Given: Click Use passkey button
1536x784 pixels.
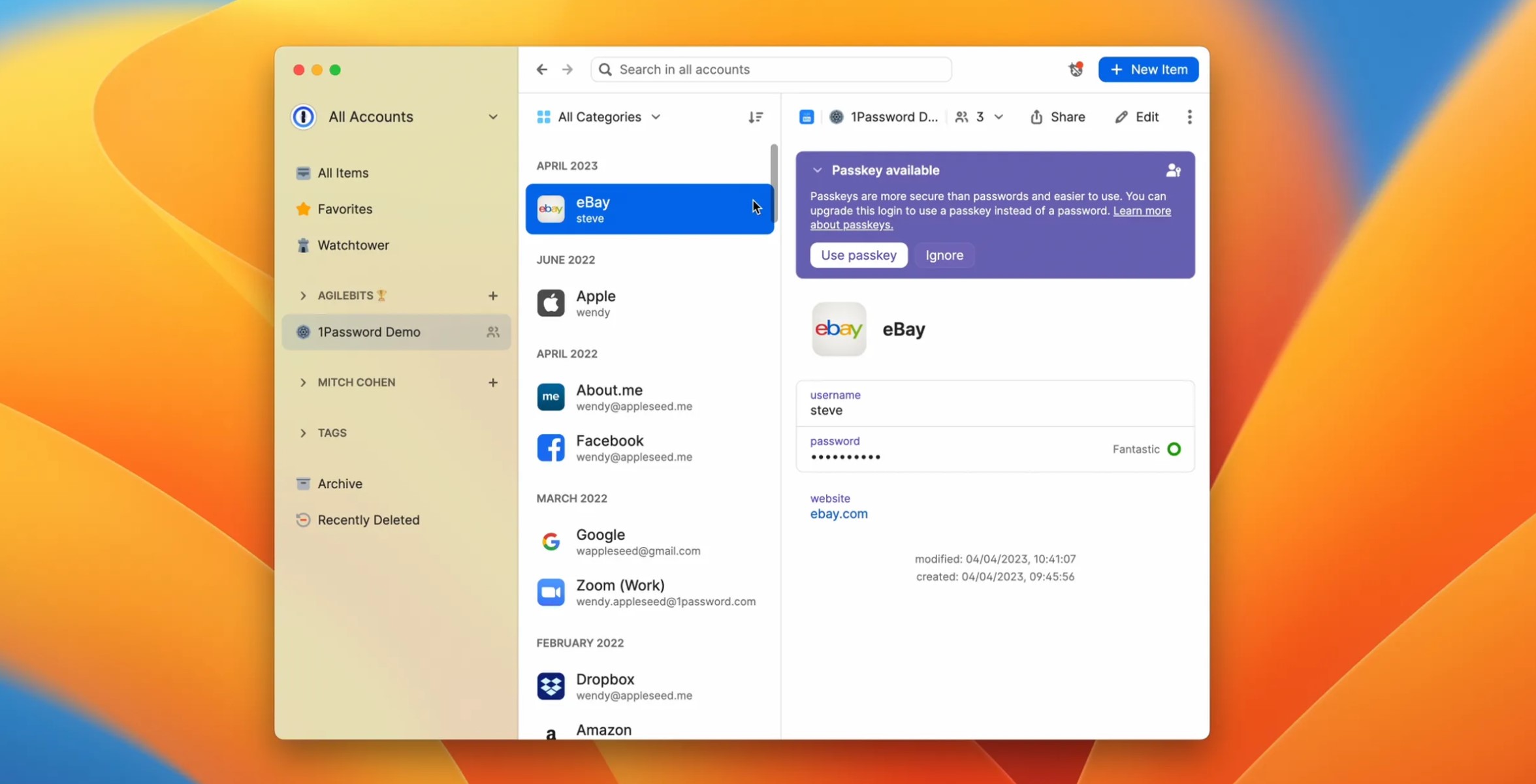Looking at the screenshot, I should pos(858,255).
